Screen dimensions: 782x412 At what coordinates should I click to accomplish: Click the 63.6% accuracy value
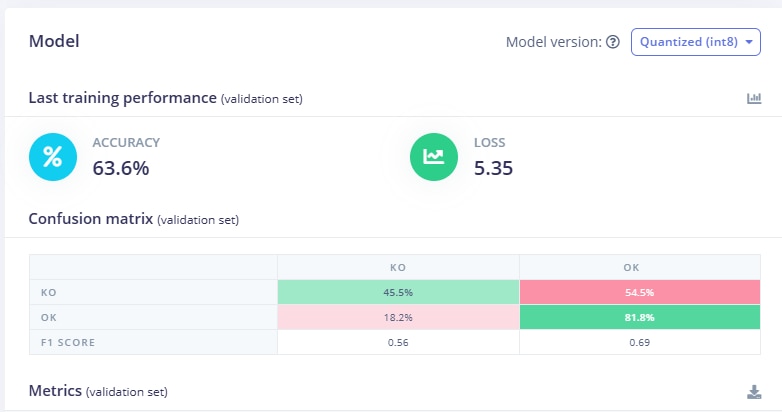click(x=121, y=168)
